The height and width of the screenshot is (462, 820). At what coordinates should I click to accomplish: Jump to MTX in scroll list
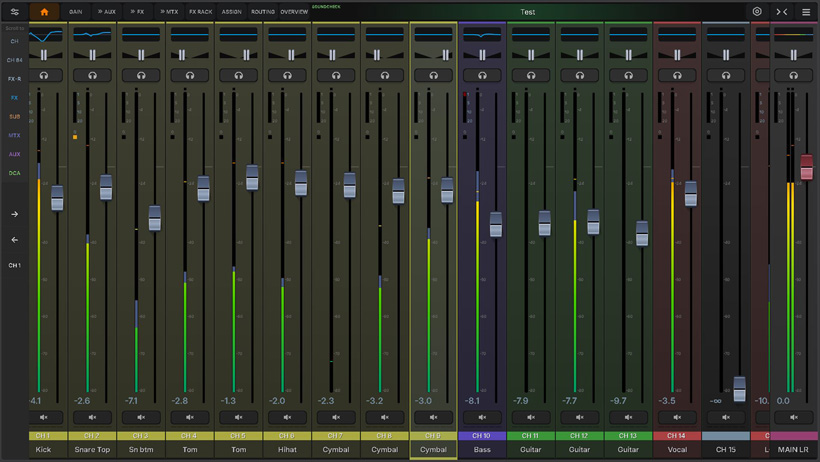tap(15, 136)
